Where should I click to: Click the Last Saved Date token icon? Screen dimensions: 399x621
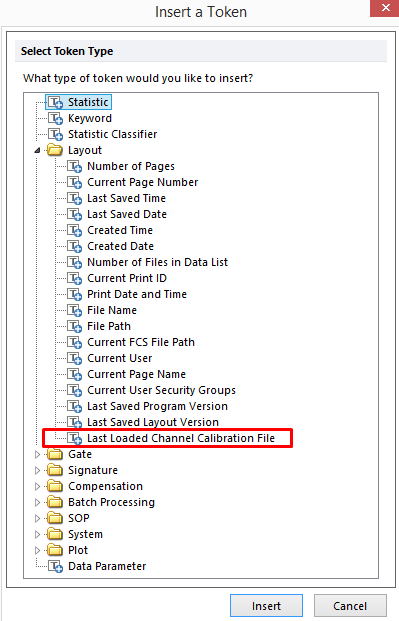[x=74, y=214]
